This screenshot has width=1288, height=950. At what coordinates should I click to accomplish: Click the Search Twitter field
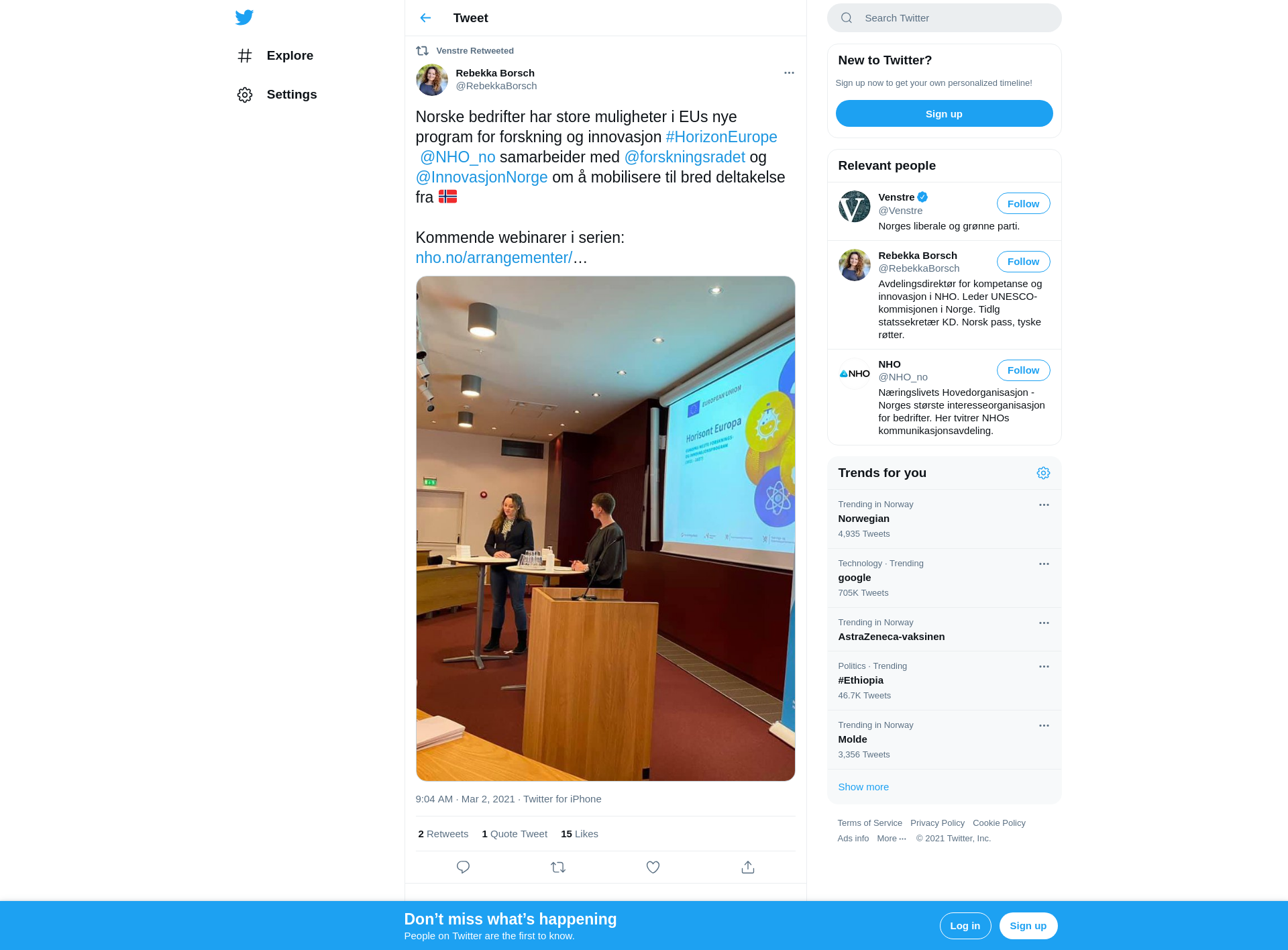pyautogui.click(x=944, y=18)
